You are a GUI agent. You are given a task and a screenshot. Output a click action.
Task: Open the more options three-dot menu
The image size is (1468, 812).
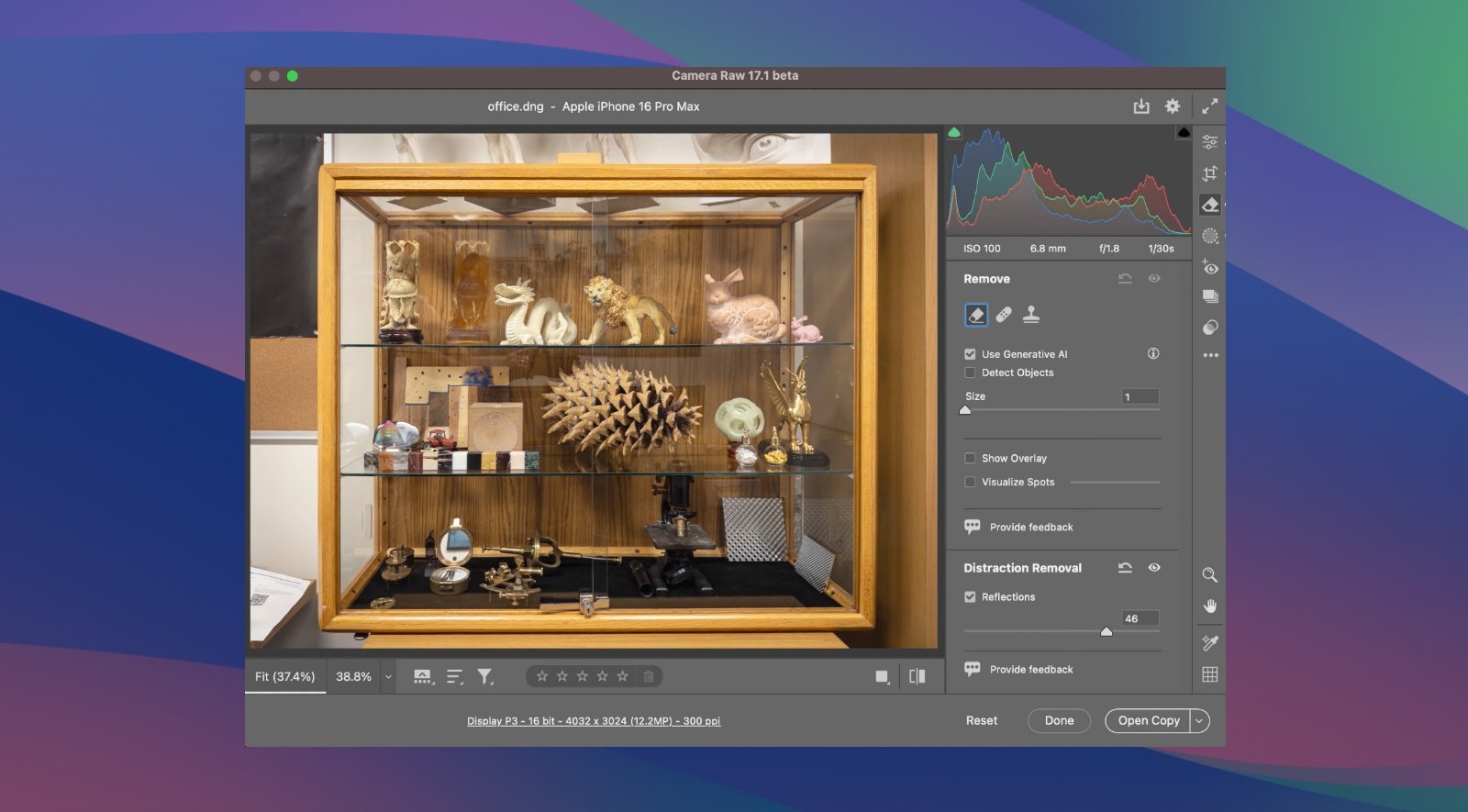click(x=1210, y=355)
